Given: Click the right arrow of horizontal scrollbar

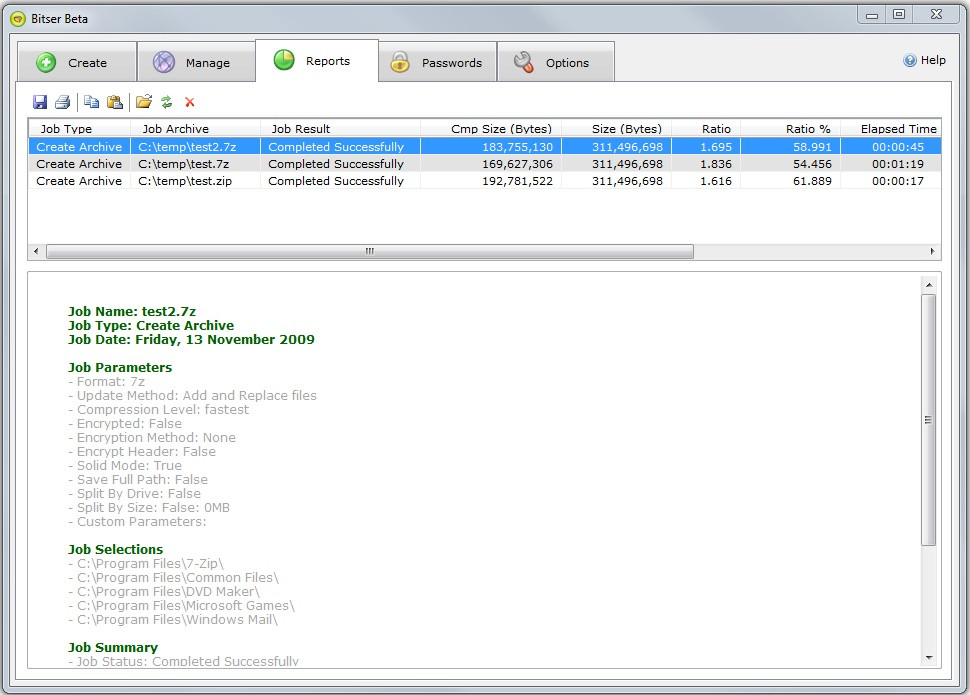Looking at the screenshot, I should [x=932, y=251].
